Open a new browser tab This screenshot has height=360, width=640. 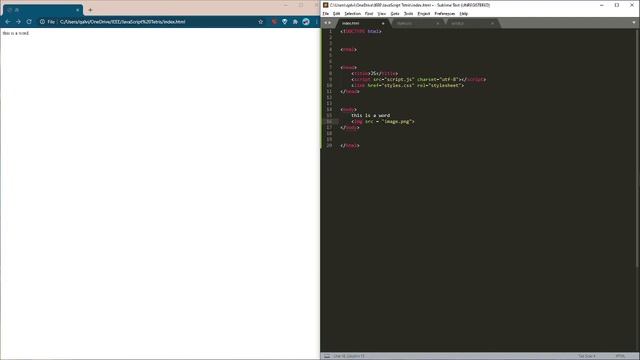pyautogui.click(x=90, y=10)
